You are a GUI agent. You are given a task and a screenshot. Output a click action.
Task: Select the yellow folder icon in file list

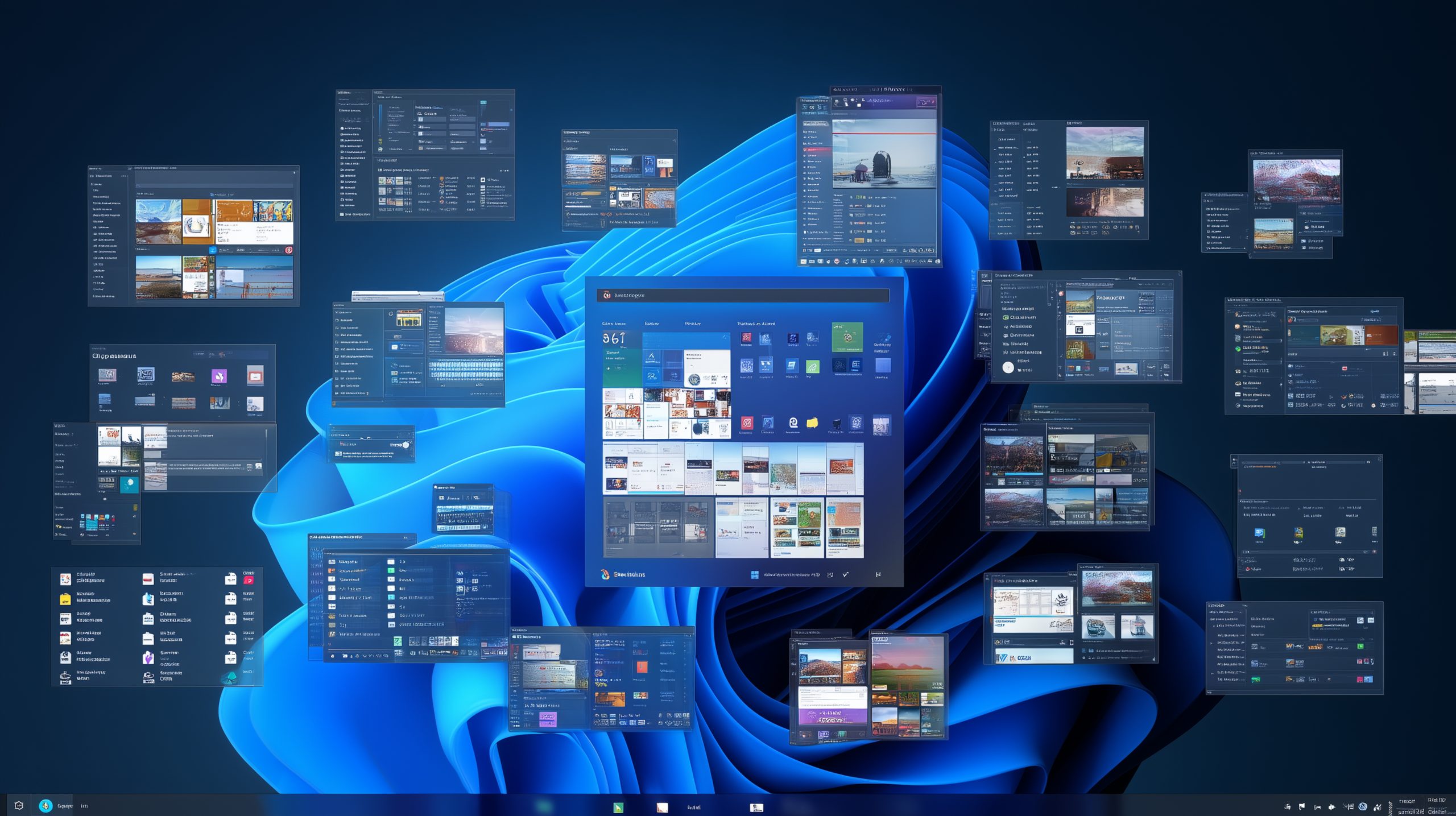pyautogui.click(x=65, y=599)
